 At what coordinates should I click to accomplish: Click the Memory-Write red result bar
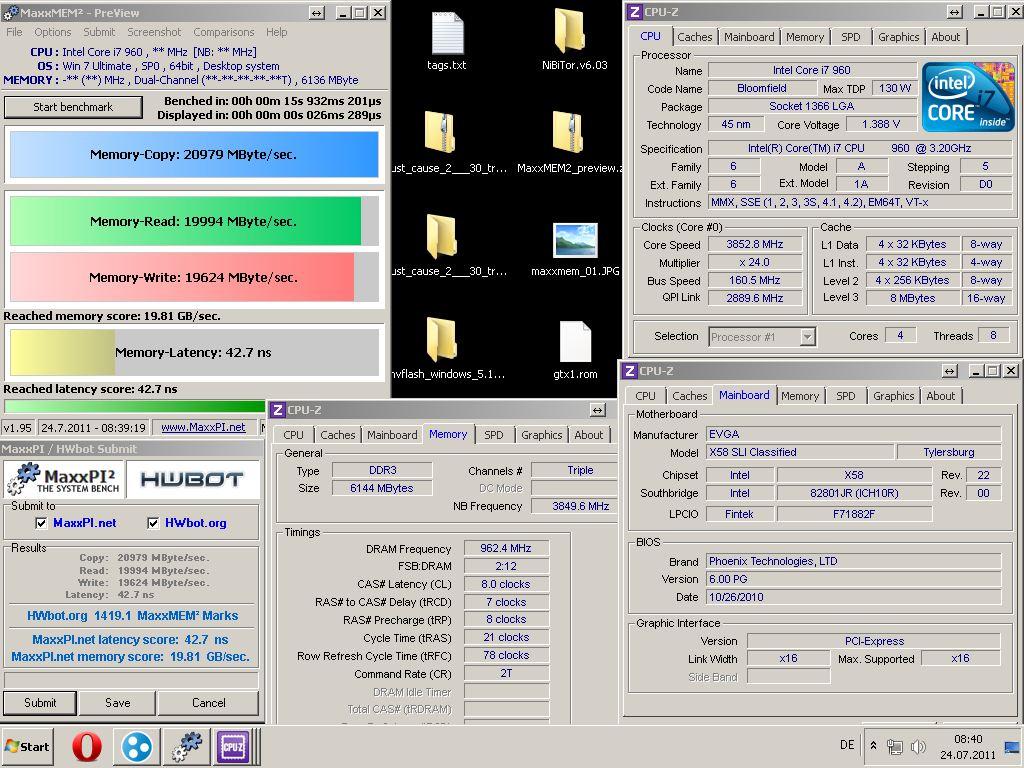(194, 278)
